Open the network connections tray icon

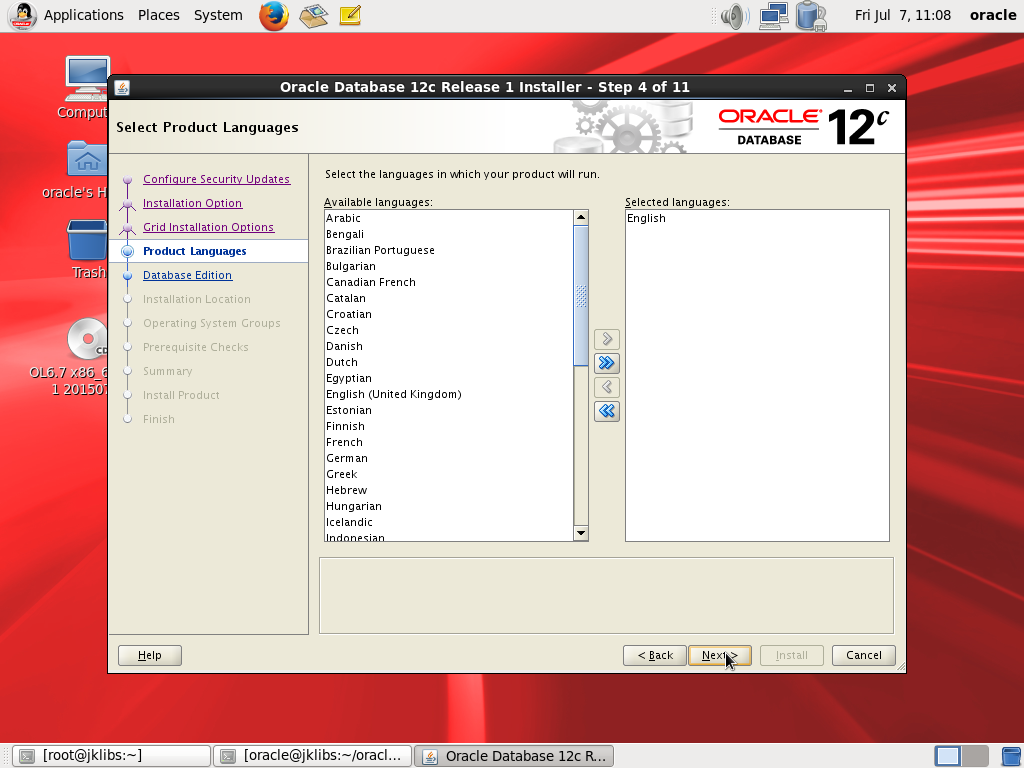[x=773, y=16]
